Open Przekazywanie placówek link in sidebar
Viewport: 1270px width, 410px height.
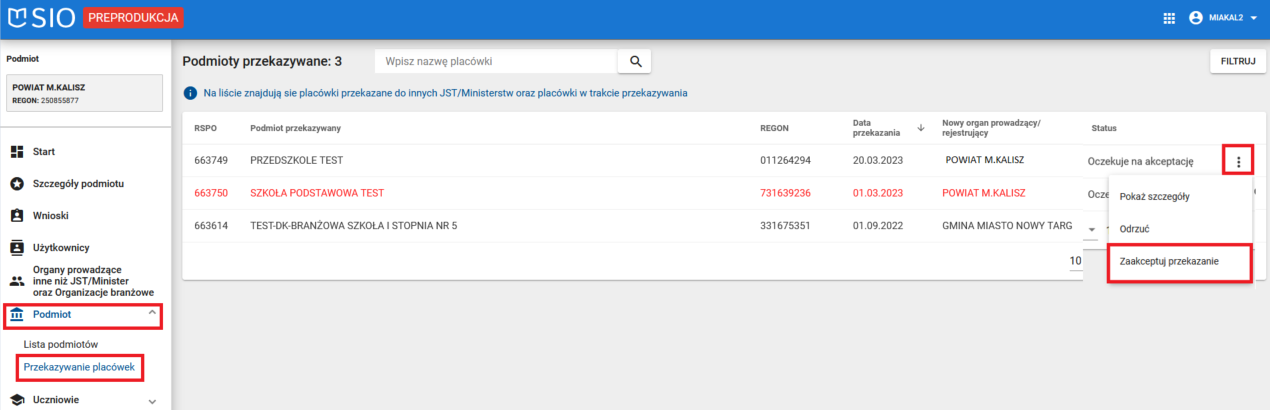[x=79, y=367]
